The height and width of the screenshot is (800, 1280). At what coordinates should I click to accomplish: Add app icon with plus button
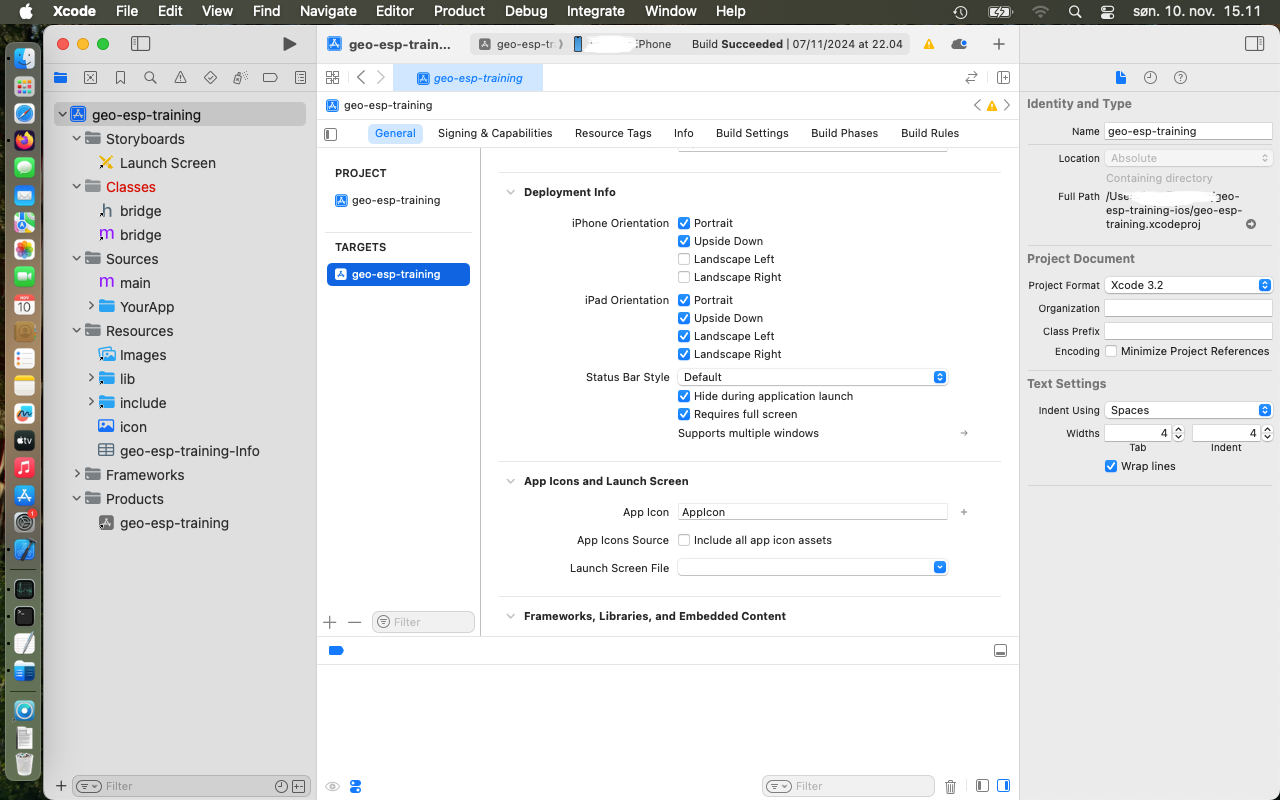pos(964,512)
